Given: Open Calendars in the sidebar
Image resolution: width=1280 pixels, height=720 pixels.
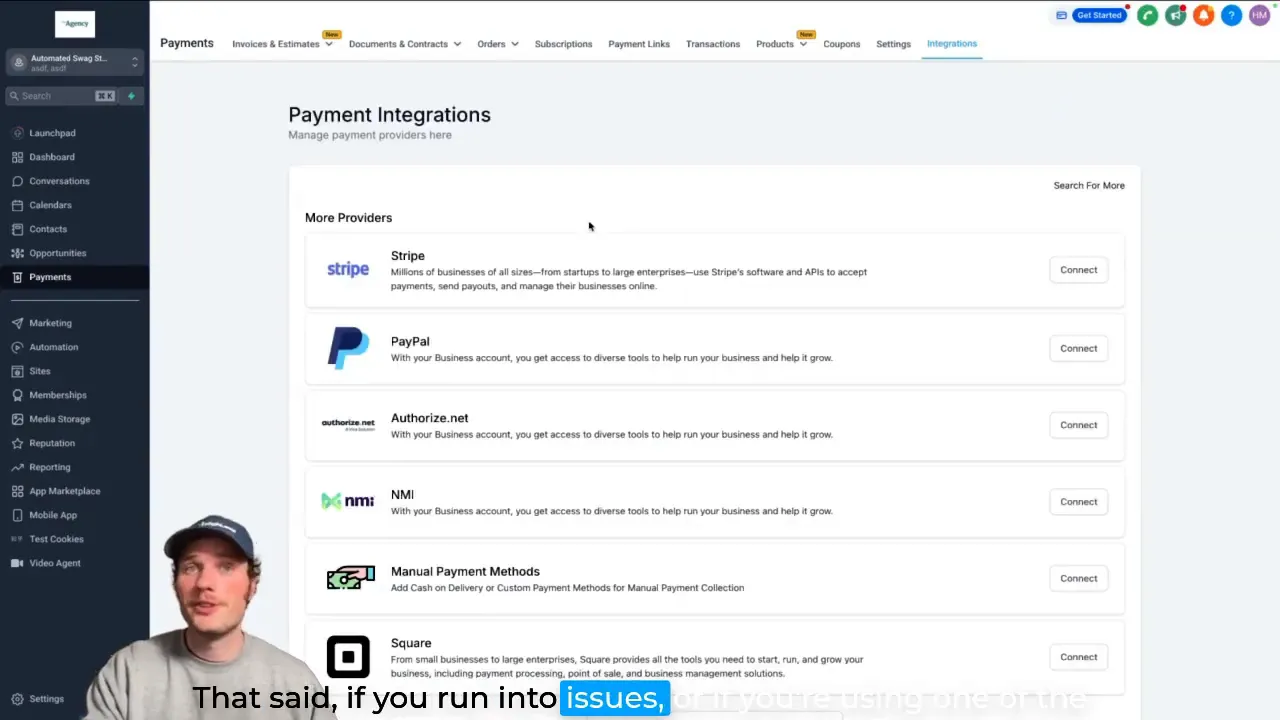Looking at the screenshot, I should click(50, 205).
